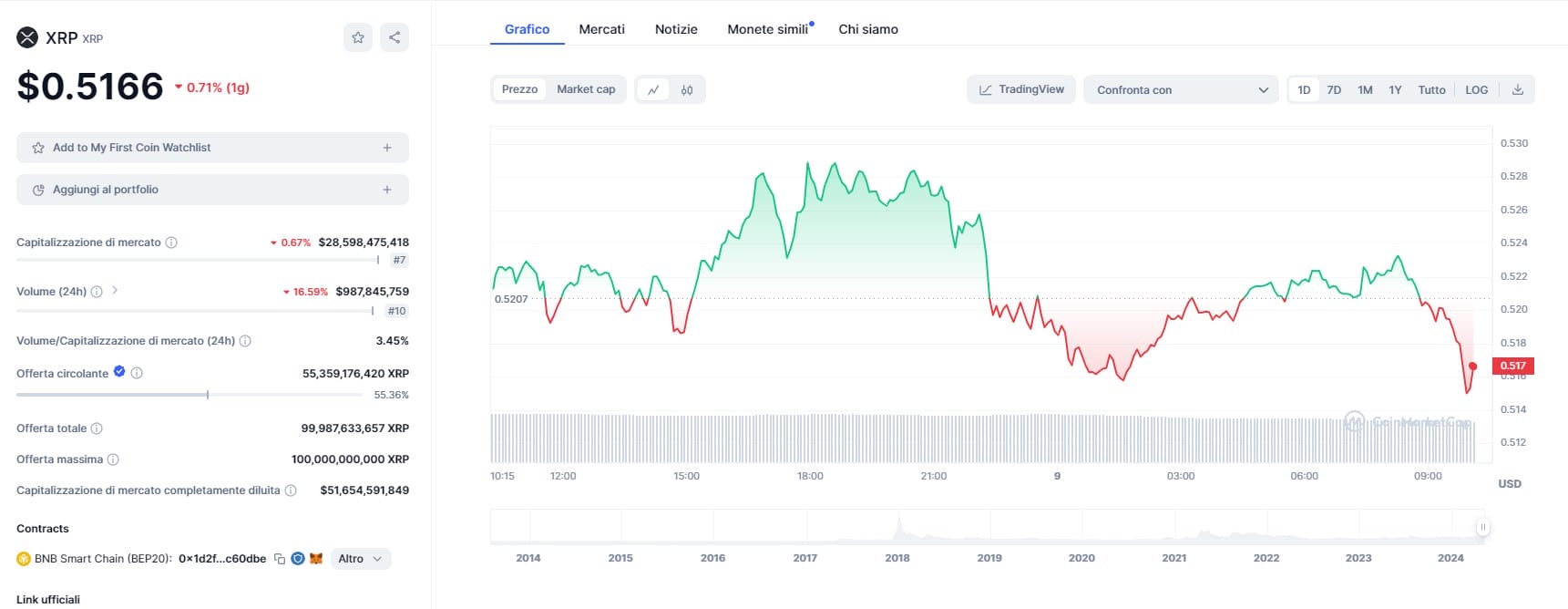Select the 7D time range
The width and height of the screenshot is (1568, 609).
(x=1334, y=89)
